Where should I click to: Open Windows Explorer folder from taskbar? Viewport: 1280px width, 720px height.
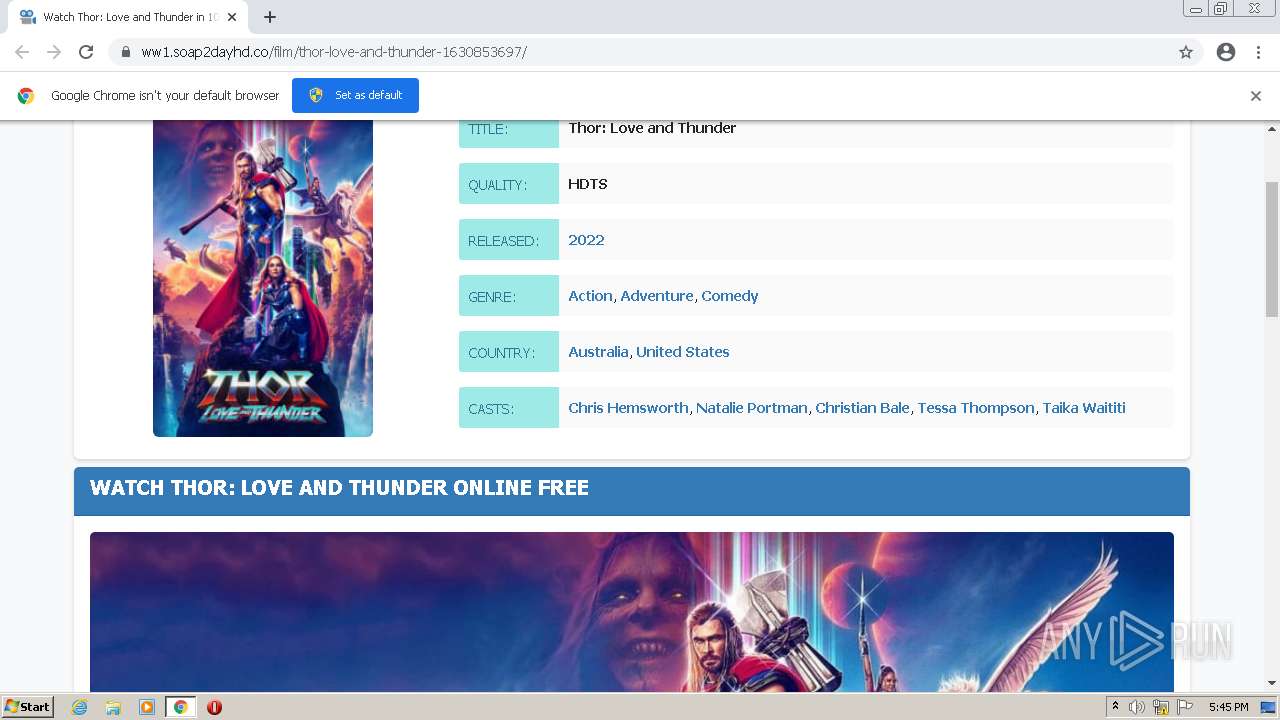click(x=113, y=707)
